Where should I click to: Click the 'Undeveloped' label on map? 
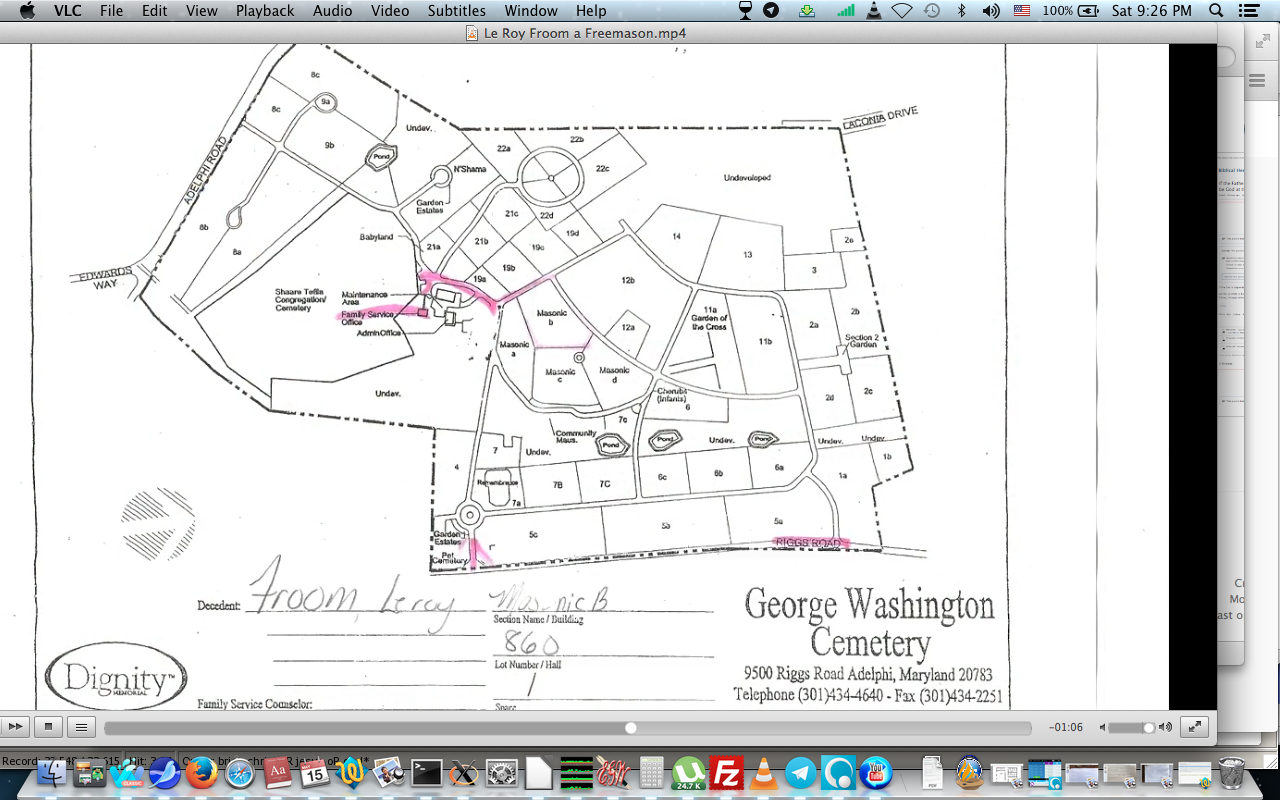(x=747, y=178)
